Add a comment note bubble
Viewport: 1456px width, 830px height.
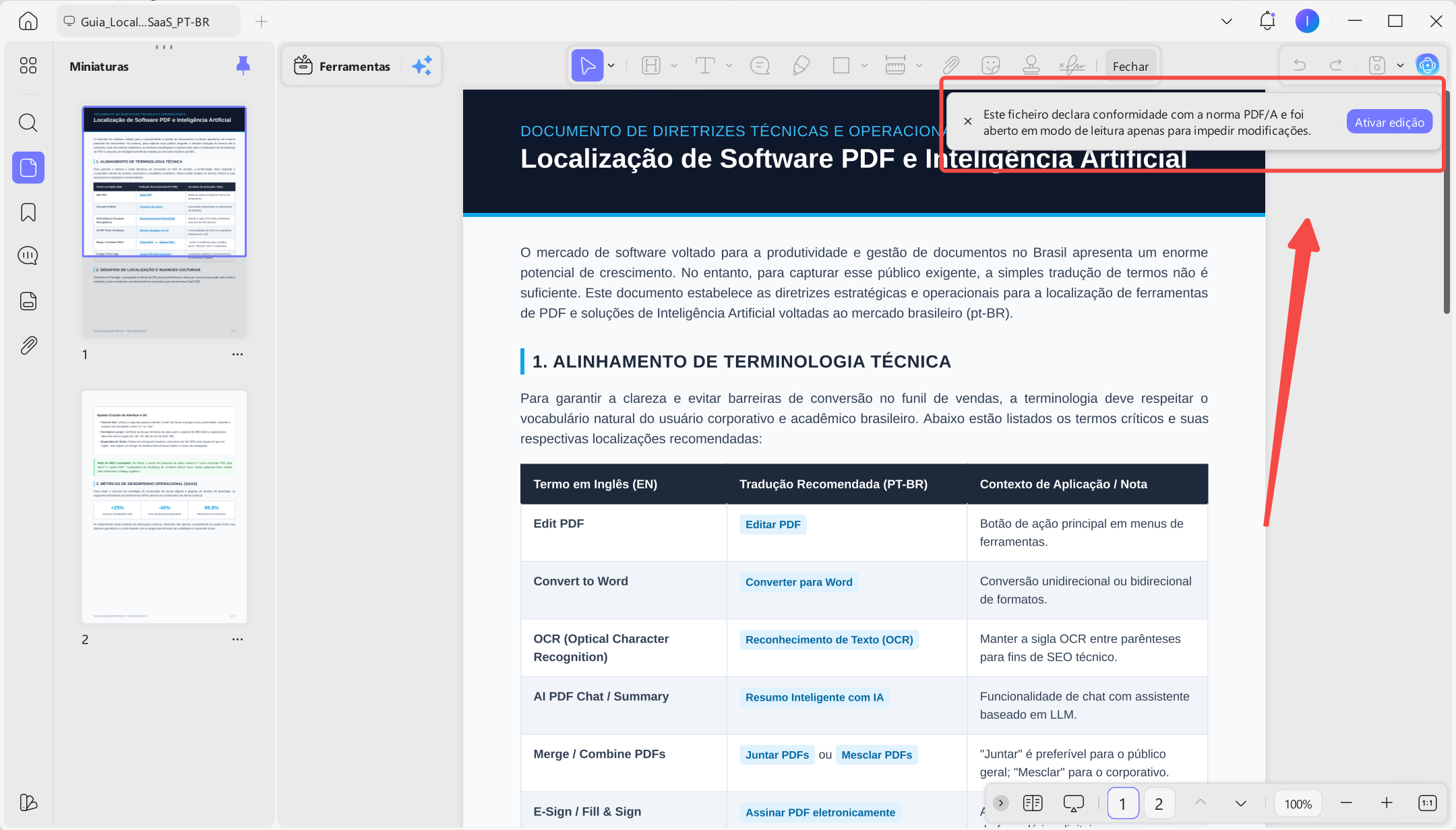point(760,65)
